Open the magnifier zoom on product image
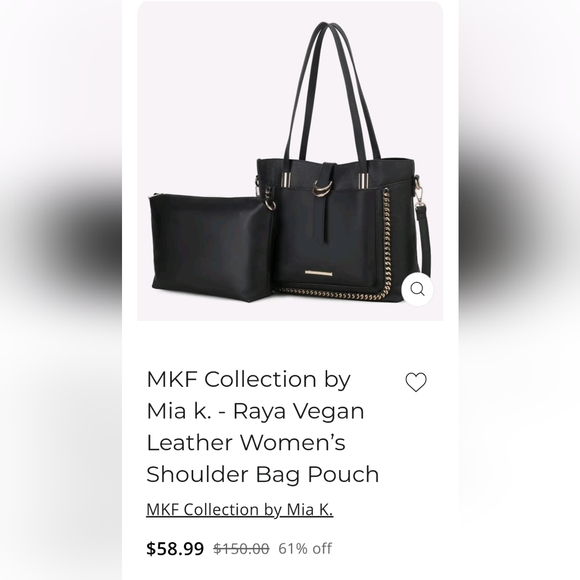Screen dimensions: 580x580 coord(418,289)
